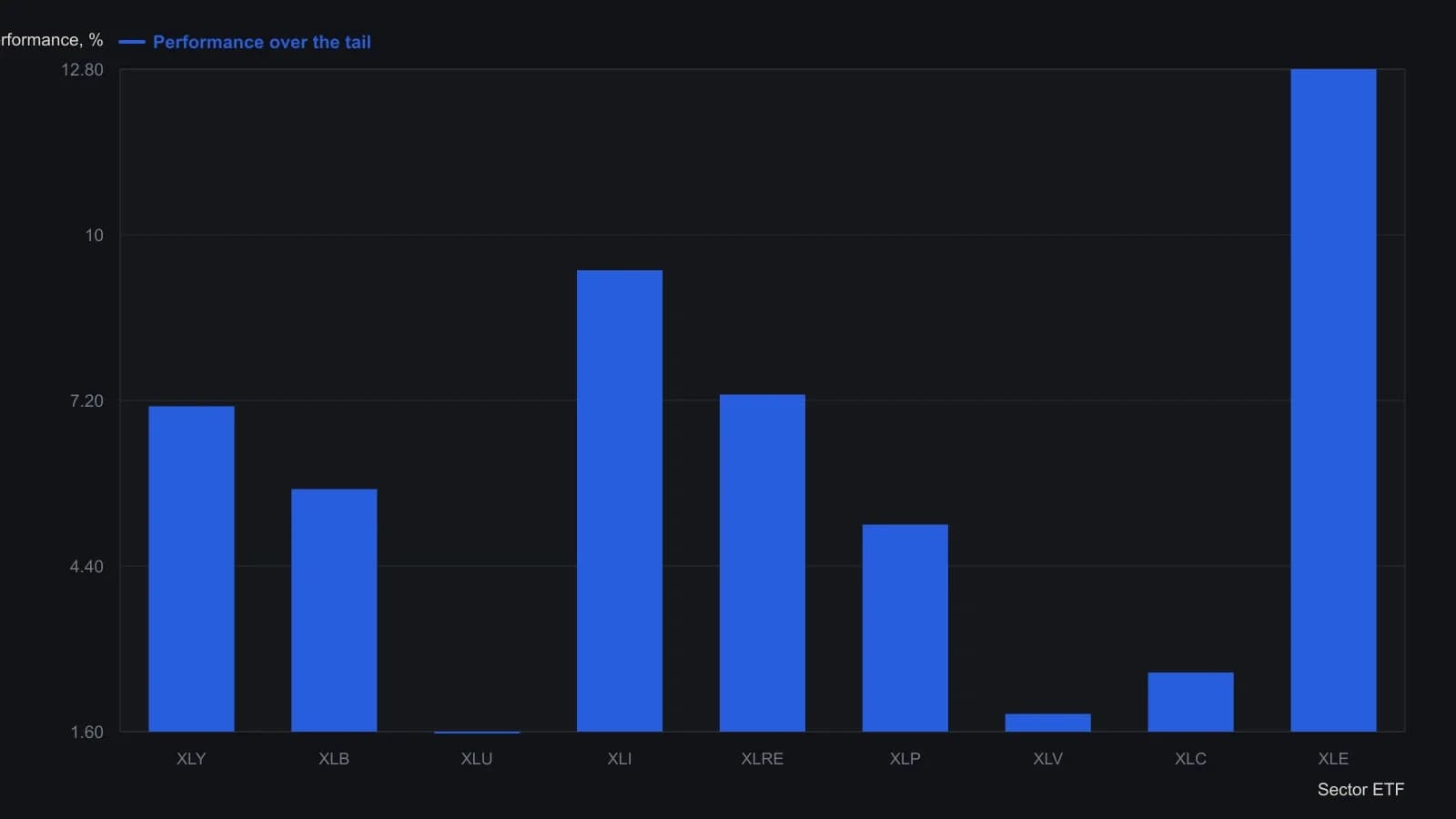
Task: Click the XLV x-axis label
Action: [1048, 759]
